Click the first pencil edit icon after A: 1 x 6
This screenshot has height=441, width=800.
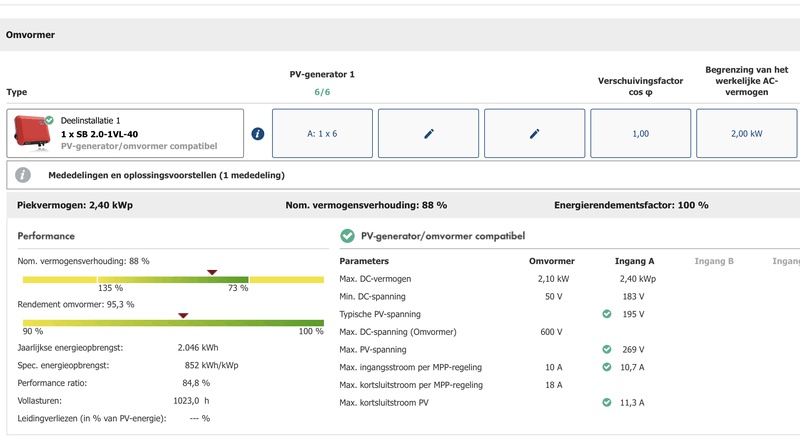[428, 134]
